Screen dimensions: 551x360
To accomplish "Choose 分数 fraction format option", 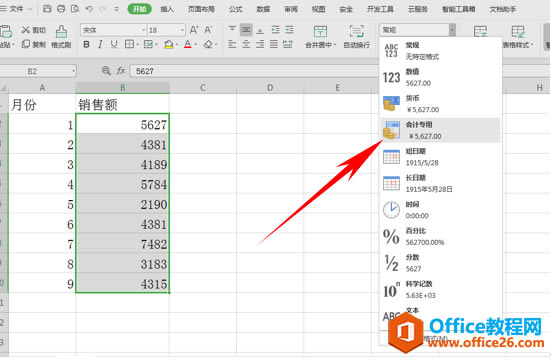I will pos(440,263).
